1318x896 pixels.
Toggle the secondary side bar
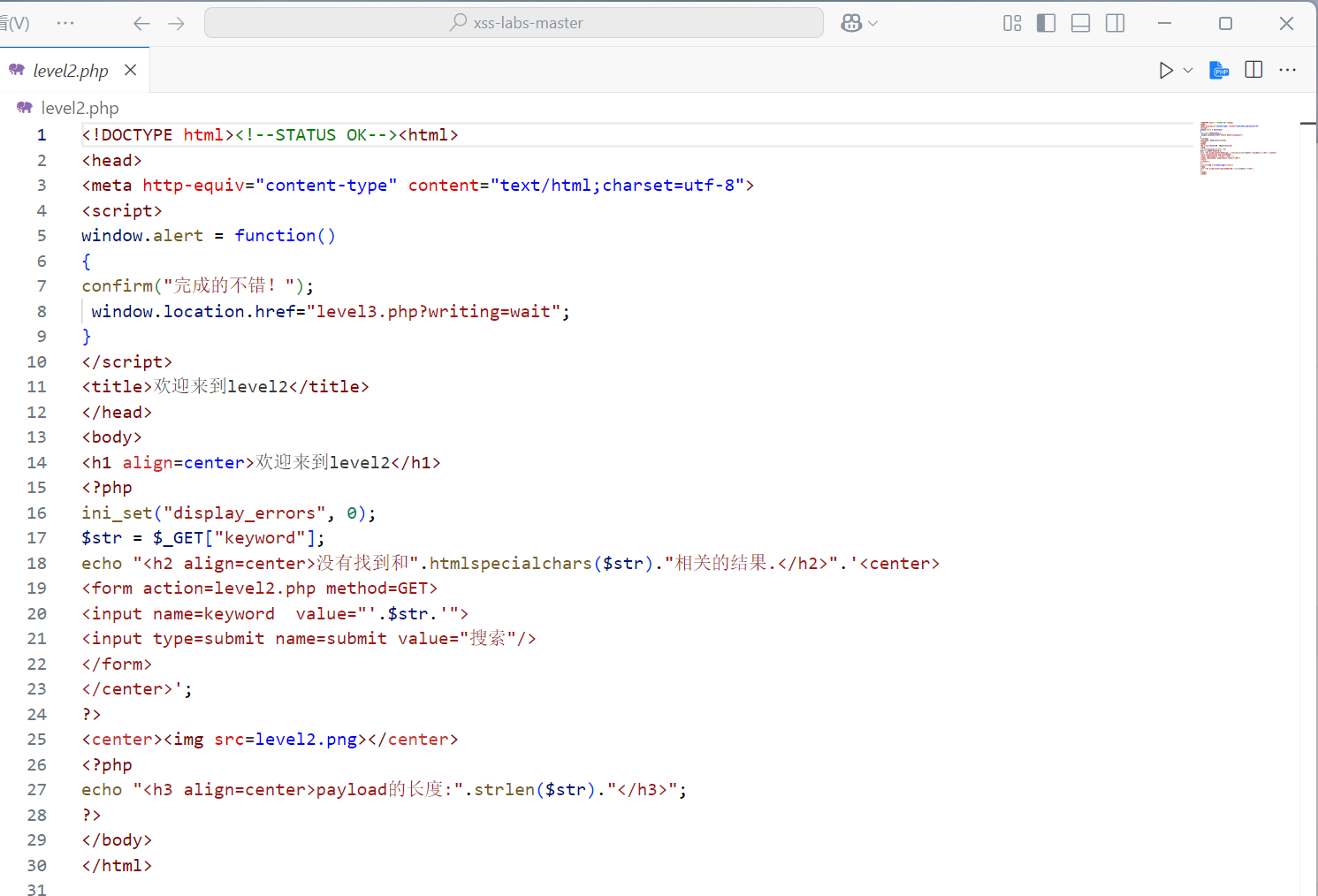click(x=1116, y=23)
